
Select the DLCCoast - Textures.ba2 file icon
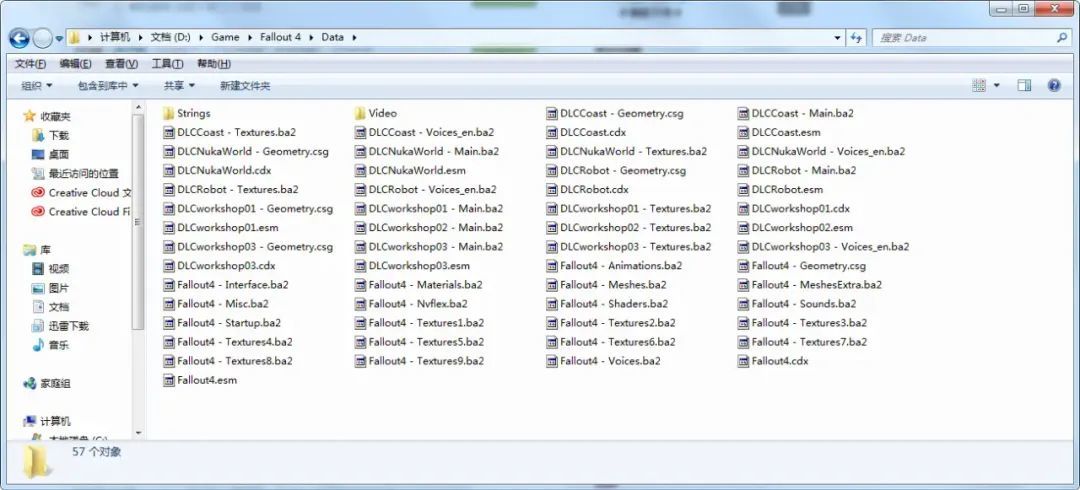[x=169, y=132]
